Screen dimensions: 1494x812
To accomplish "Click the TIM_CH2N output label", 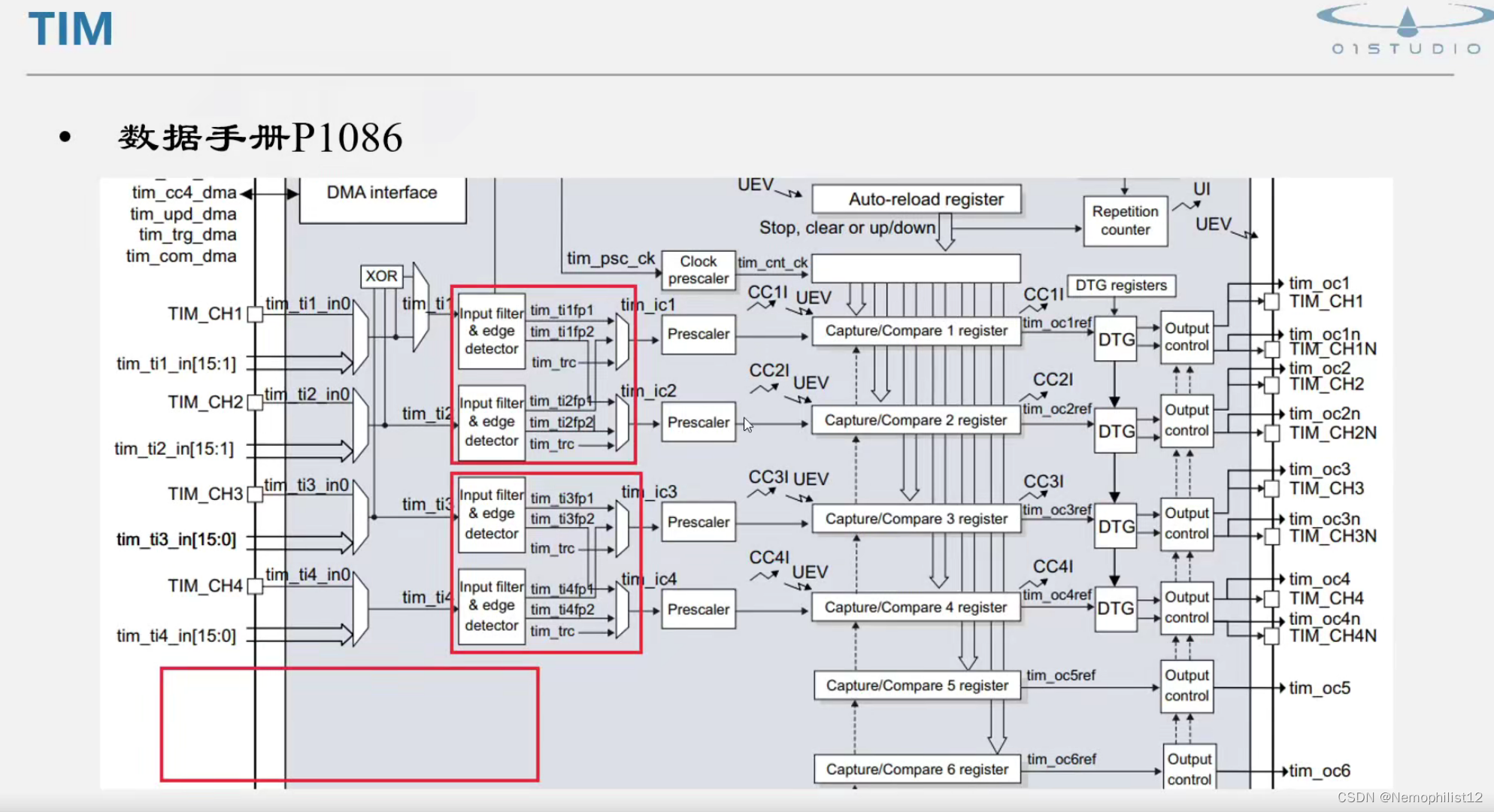I will [1333, 433].
